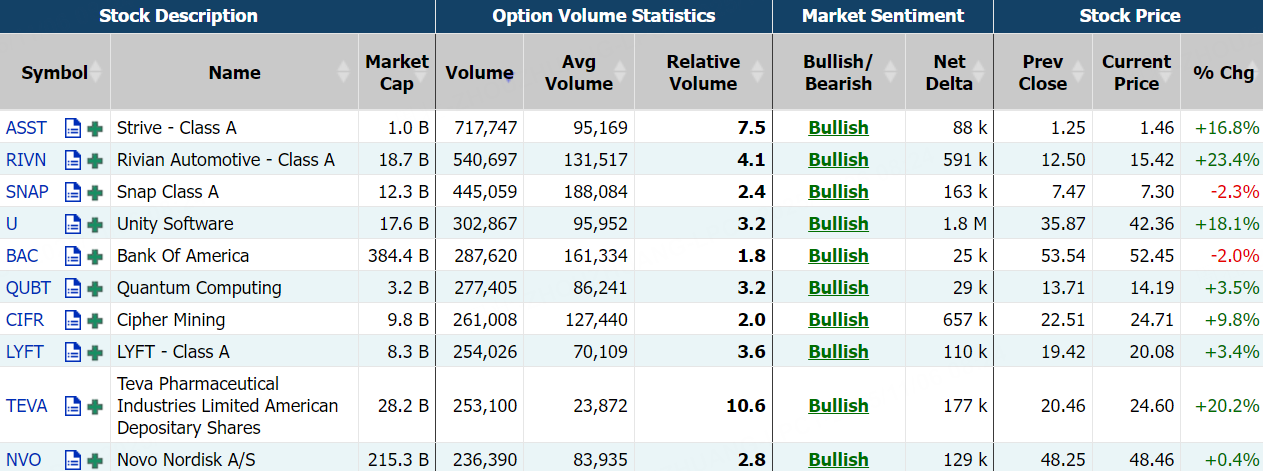The width and height of the screenshot is (1263, 471).
Task: Open the report icon for SNAP
Action: coord(72,192)
